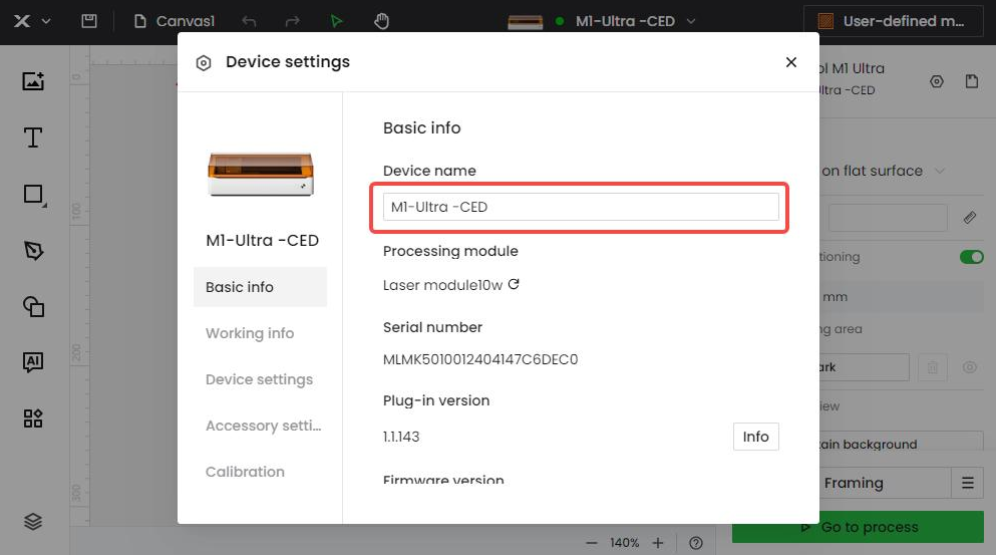996x555 pixels.
Task: Click the Info button for plug-in version
Action: click(x=756, y=437)
